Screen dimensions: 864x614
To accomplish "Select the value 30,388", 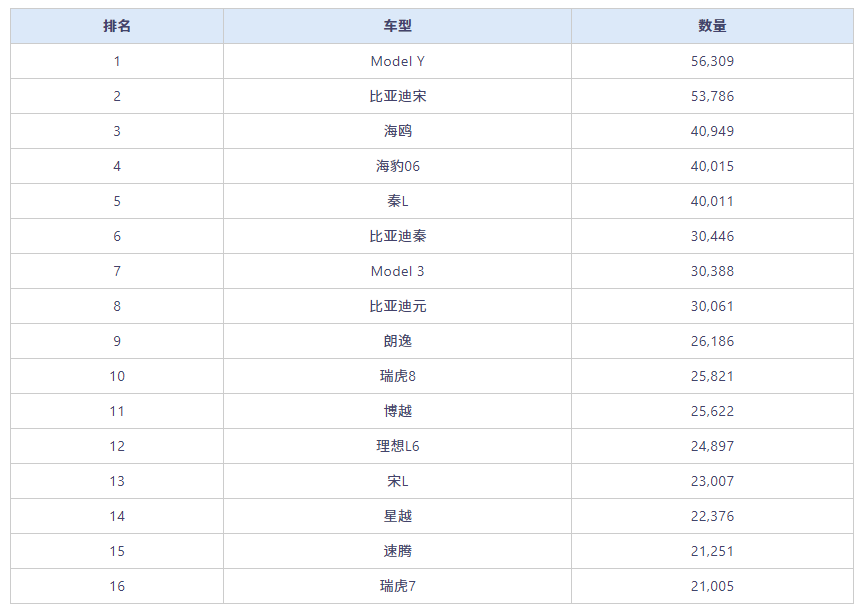I will point(712,271).
